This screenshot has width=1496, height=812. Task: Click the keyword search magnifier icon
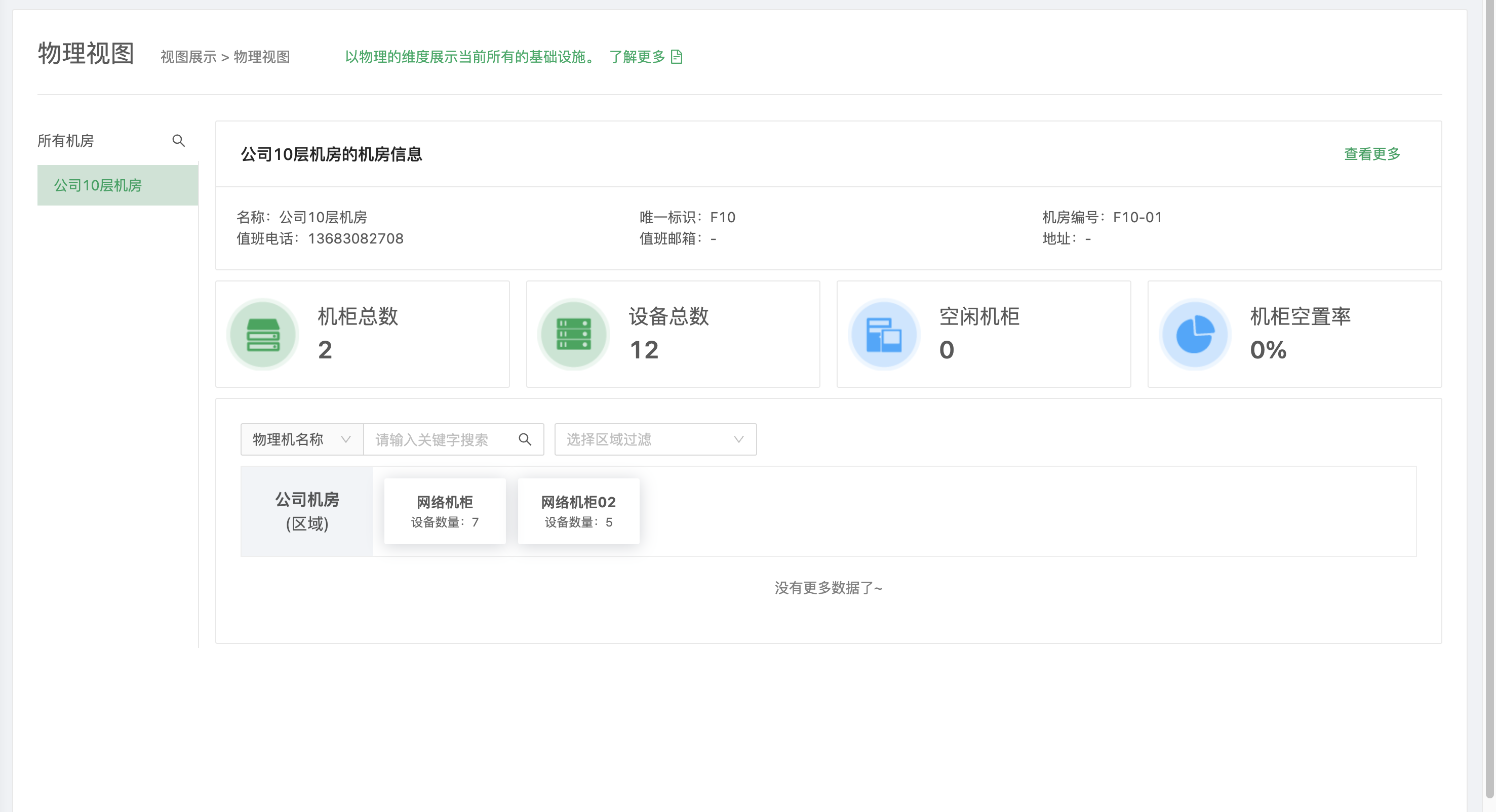(525, 439)
